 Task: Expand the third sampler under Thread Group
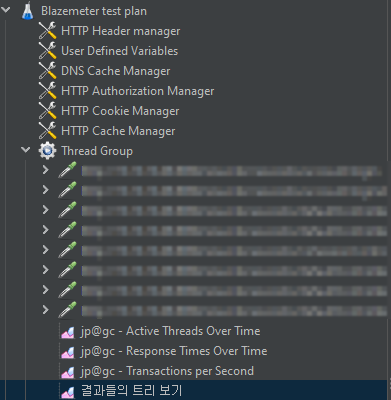pyautogui.click(x=46, y=210)
